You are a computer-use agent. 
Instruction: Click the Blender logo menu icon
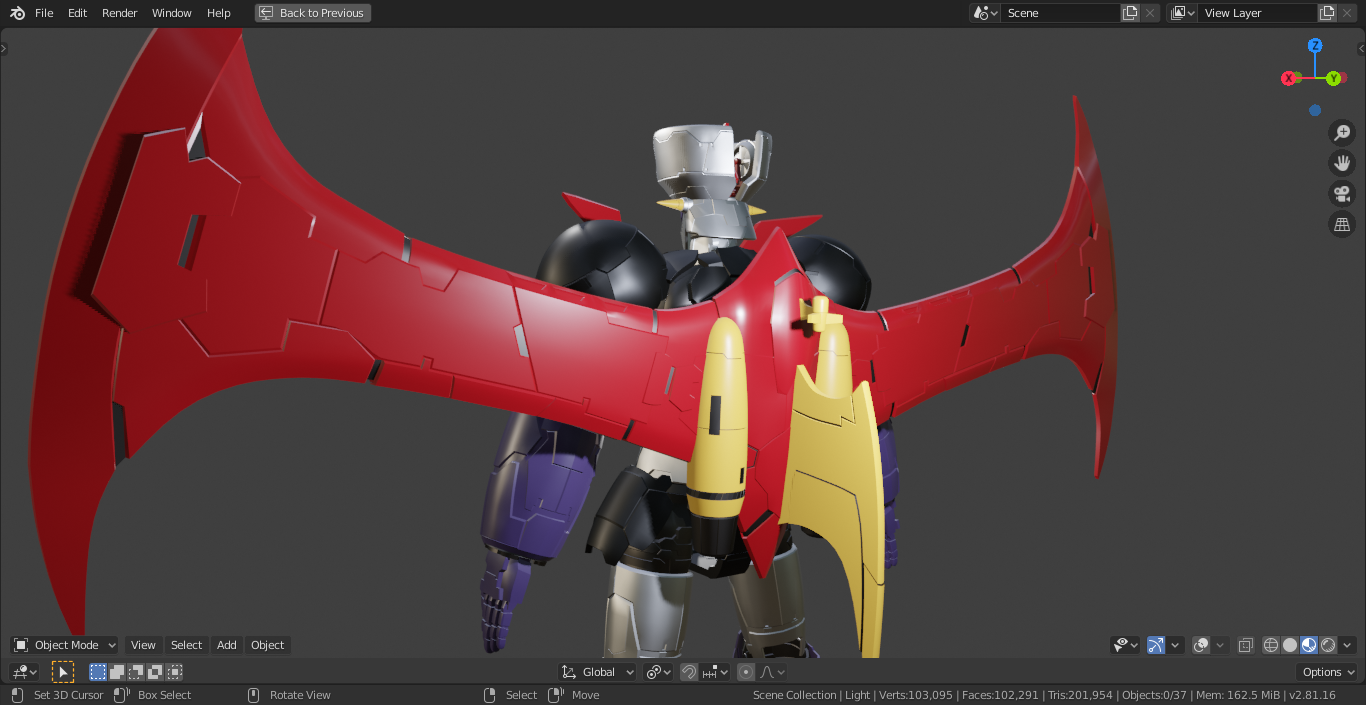(x=17, y=13)
